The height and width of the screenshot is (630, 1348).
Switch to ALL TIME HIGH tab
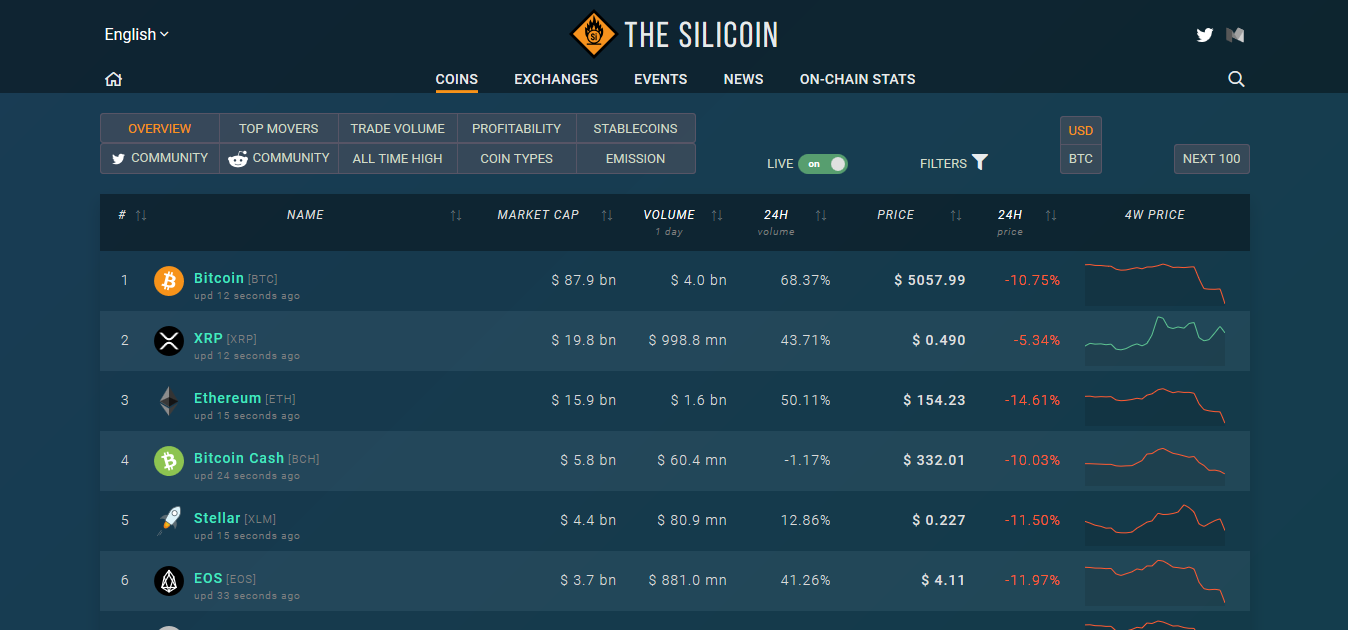(398, 158)
